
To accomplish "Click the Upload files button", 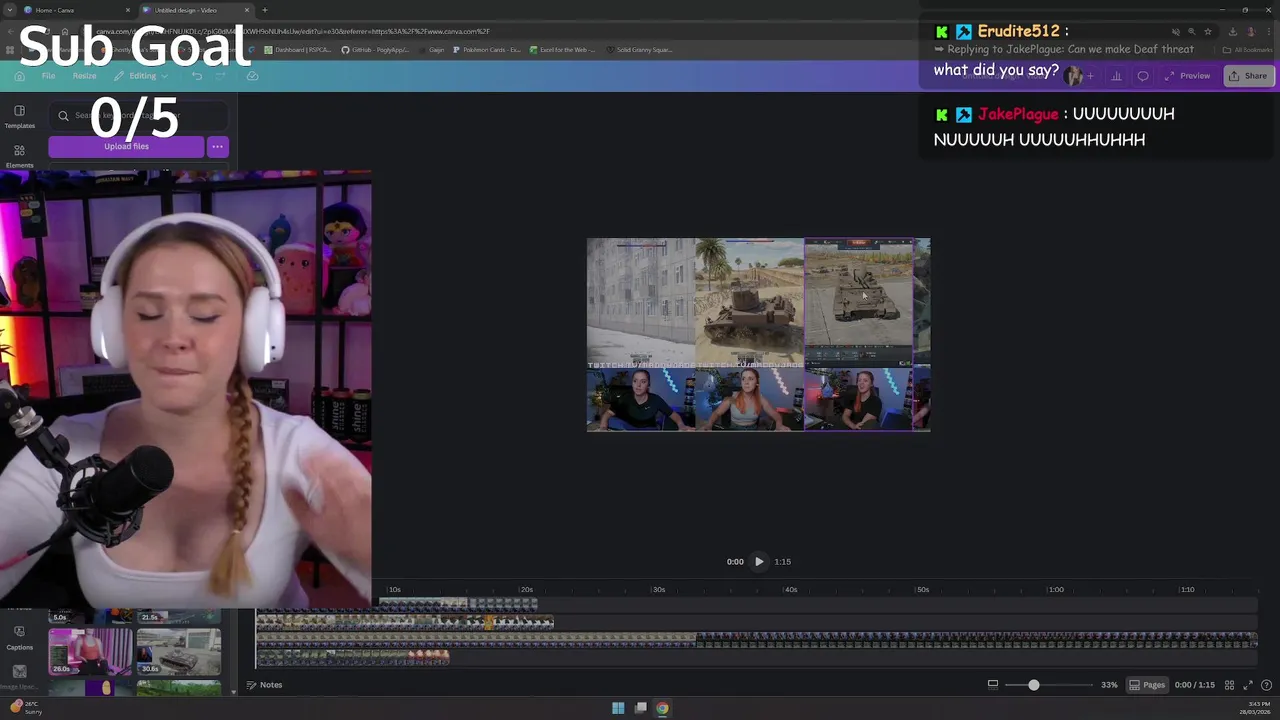I will [126, 147].
